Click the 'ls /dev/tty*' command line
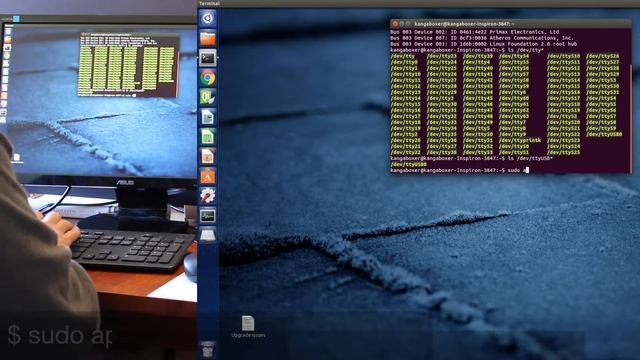The height and width of the screenshot is (360, 640). pyautogui.click(x=467, y=50)
